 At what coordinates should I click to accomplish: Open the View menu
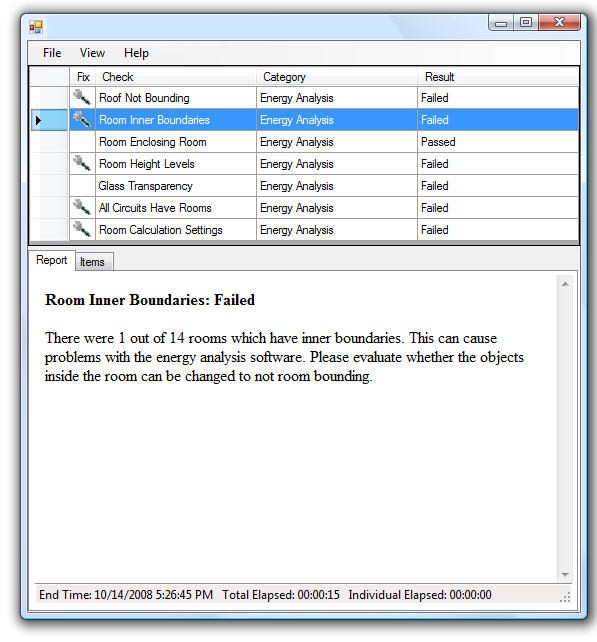coord(92,53)
